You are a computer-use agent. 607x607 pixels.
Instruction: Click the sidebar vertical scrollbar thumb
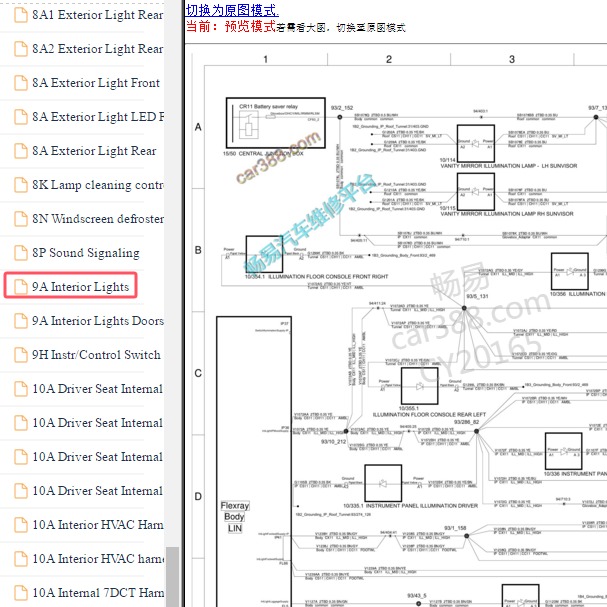point(172,577)
